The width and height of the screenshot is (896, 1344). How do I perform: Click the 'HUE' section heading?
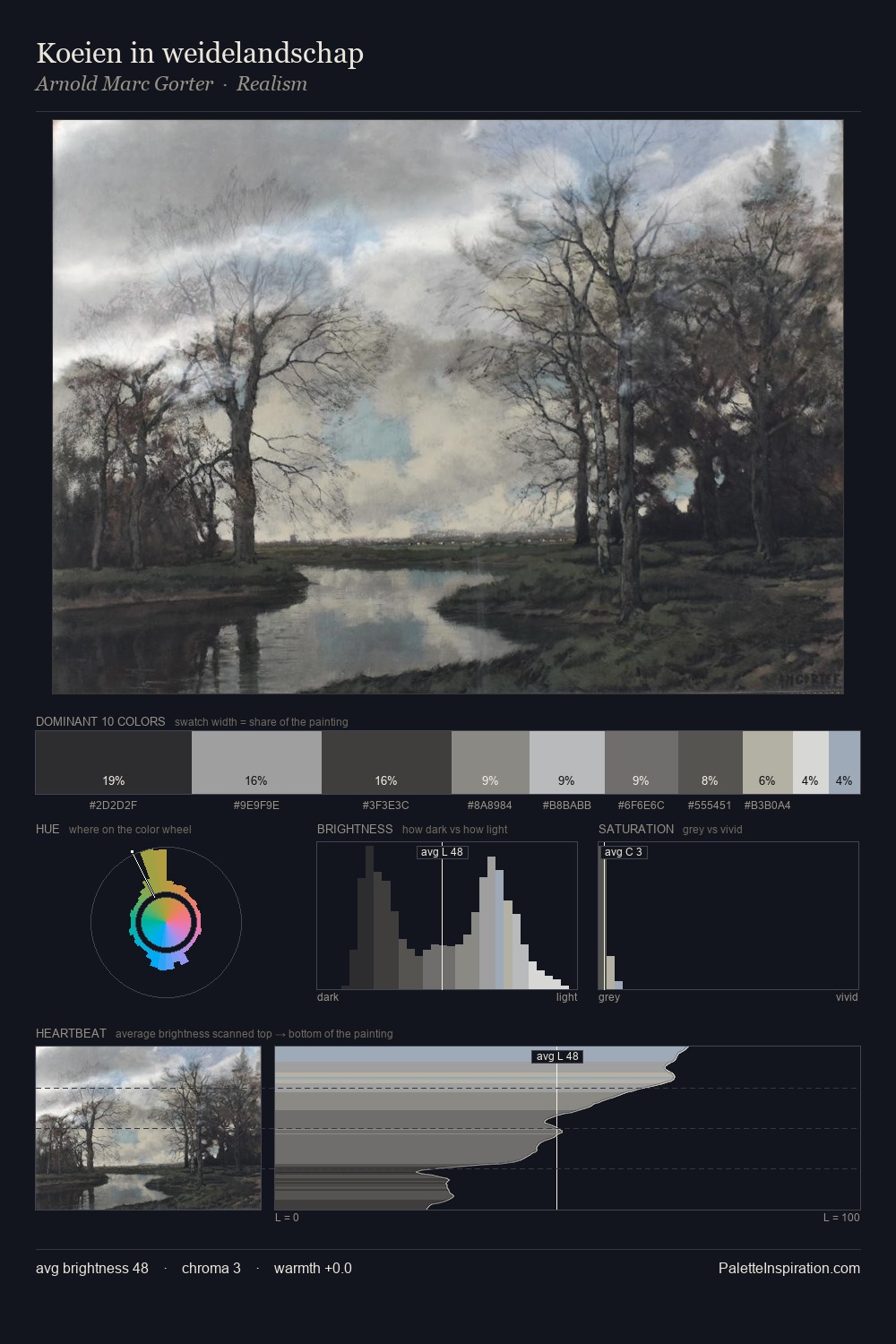[47, 829]
